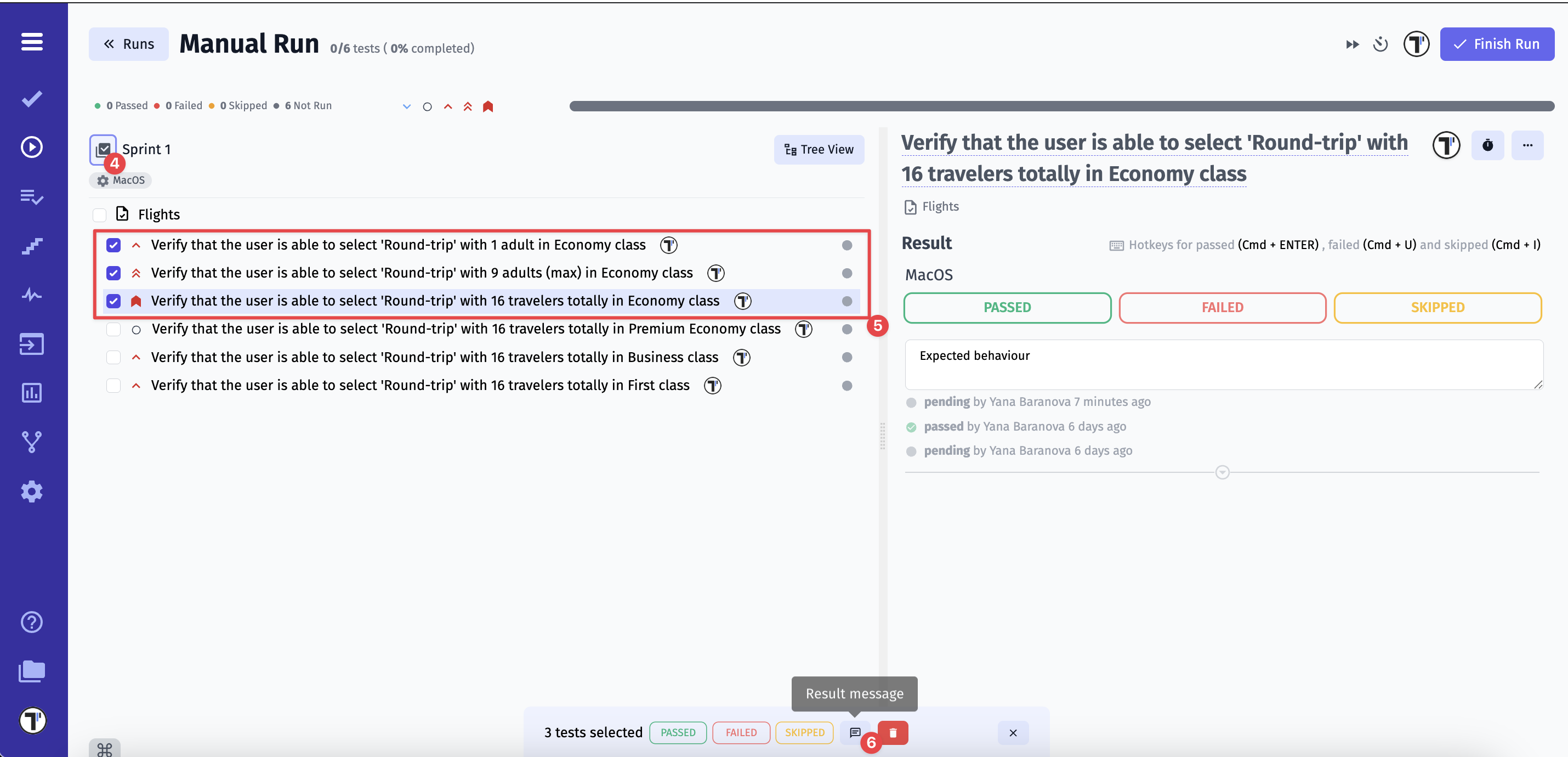The image size is (1568, 757).
Task: Uncheck the '1 adult in Economy class' test
Action: [113, 245]
